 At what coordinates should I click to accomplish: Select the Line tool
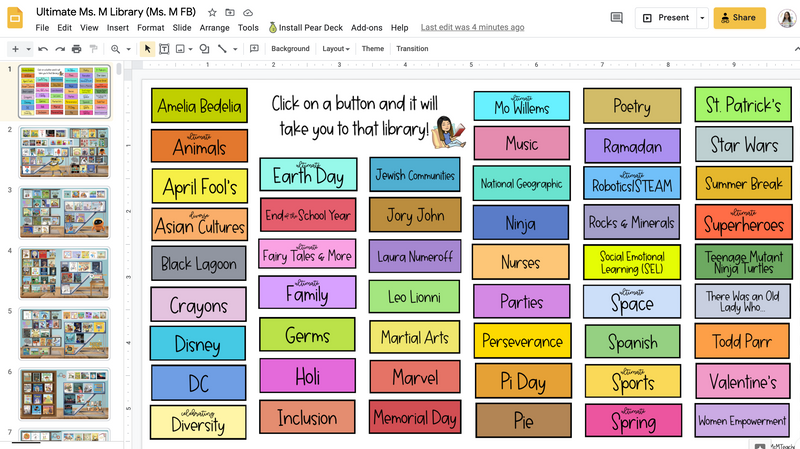(222, 49)
